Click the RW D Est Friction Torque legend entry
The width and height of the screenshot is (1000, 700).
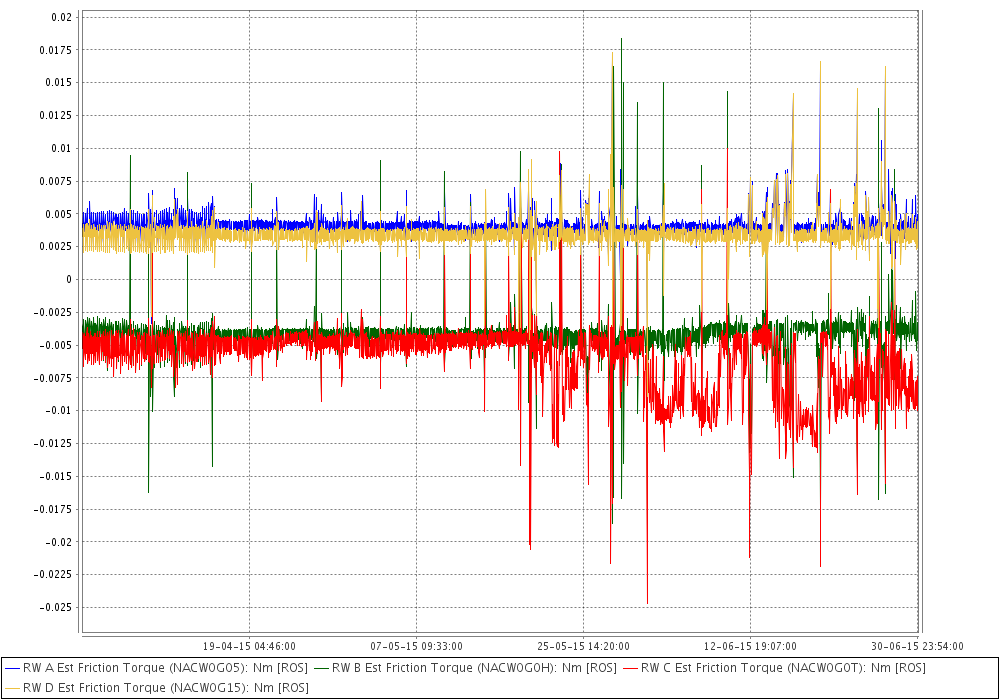point(157,688)
